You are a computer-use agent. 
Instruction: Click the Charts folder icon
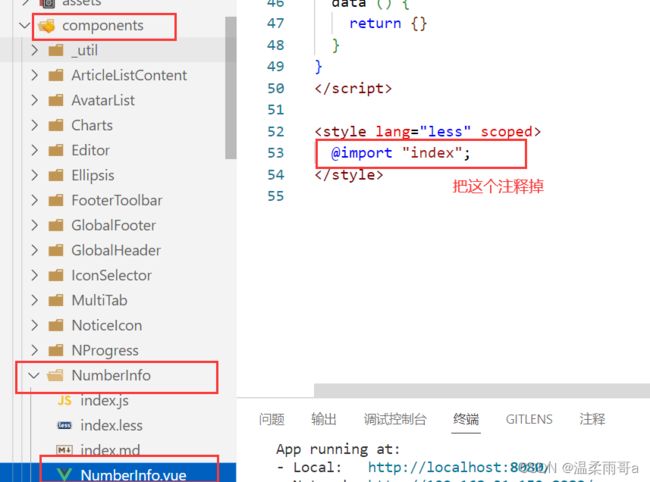coord(56,125)
